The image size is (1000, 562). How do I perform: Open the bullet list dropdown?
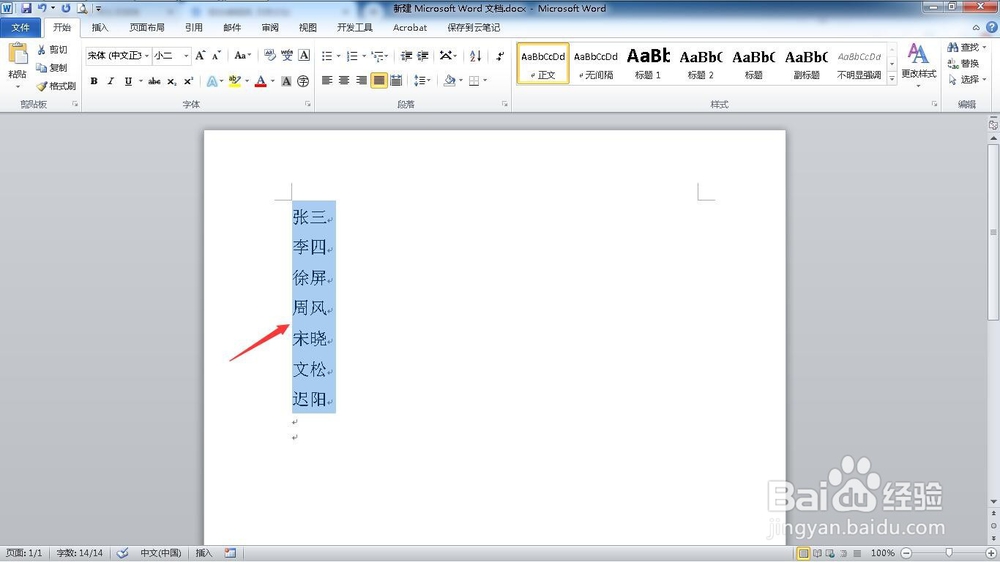(339, 56)
